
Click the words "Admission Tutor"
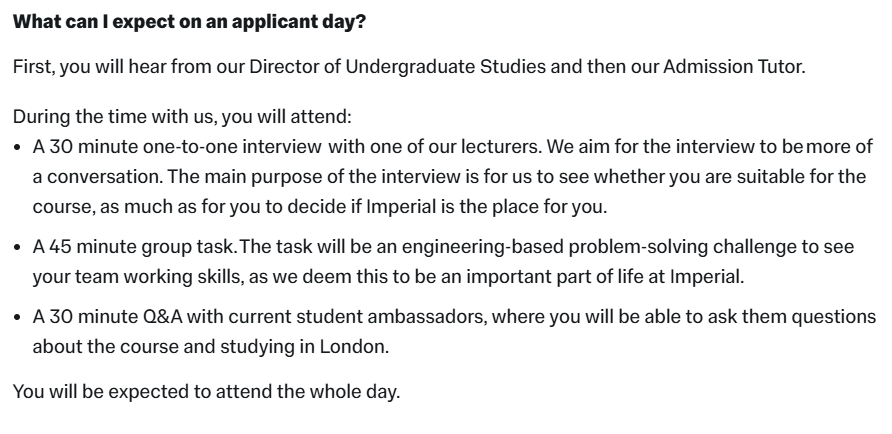741,66
